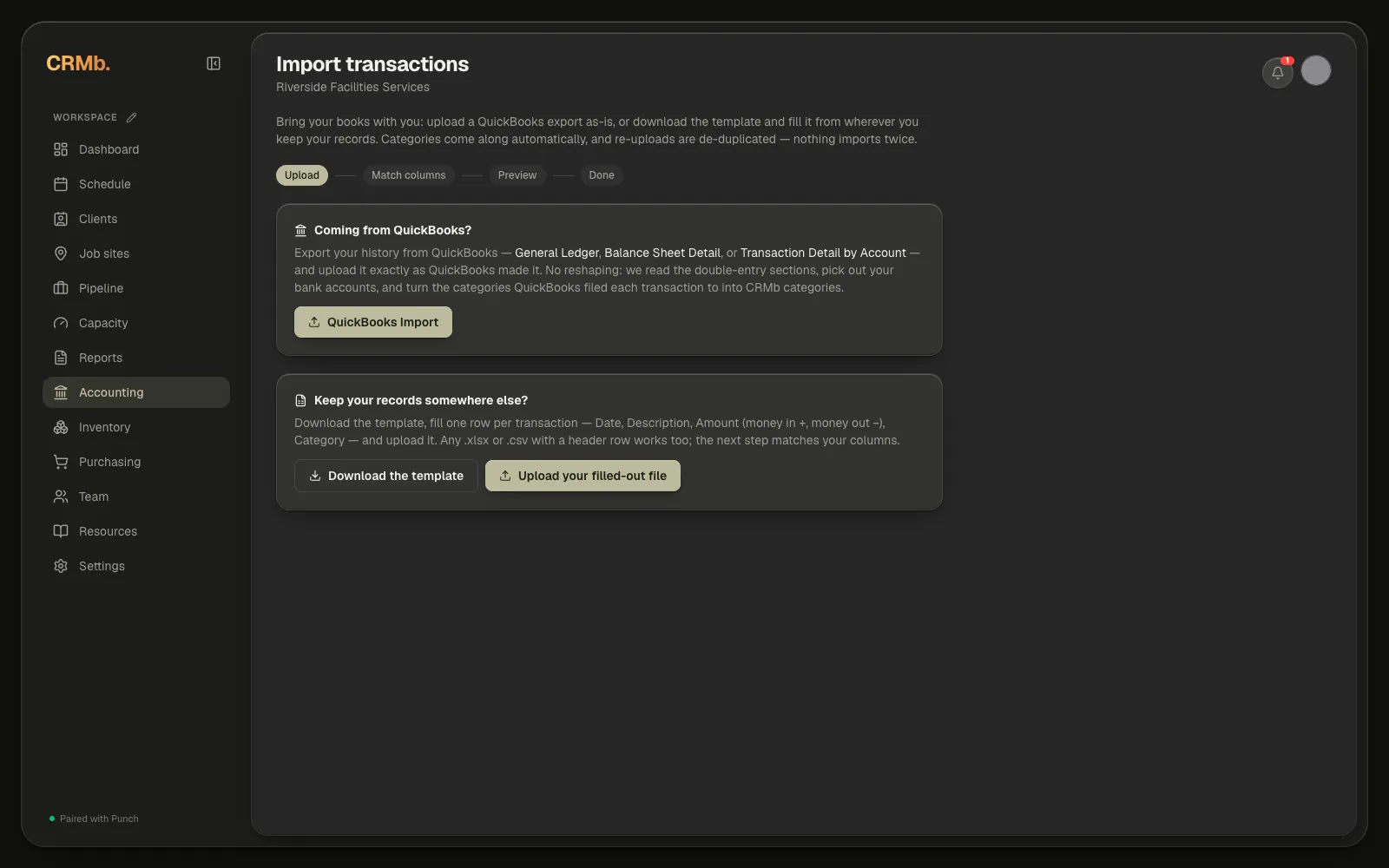Click Keep your records somewhere else? heading

coord(421,400)
